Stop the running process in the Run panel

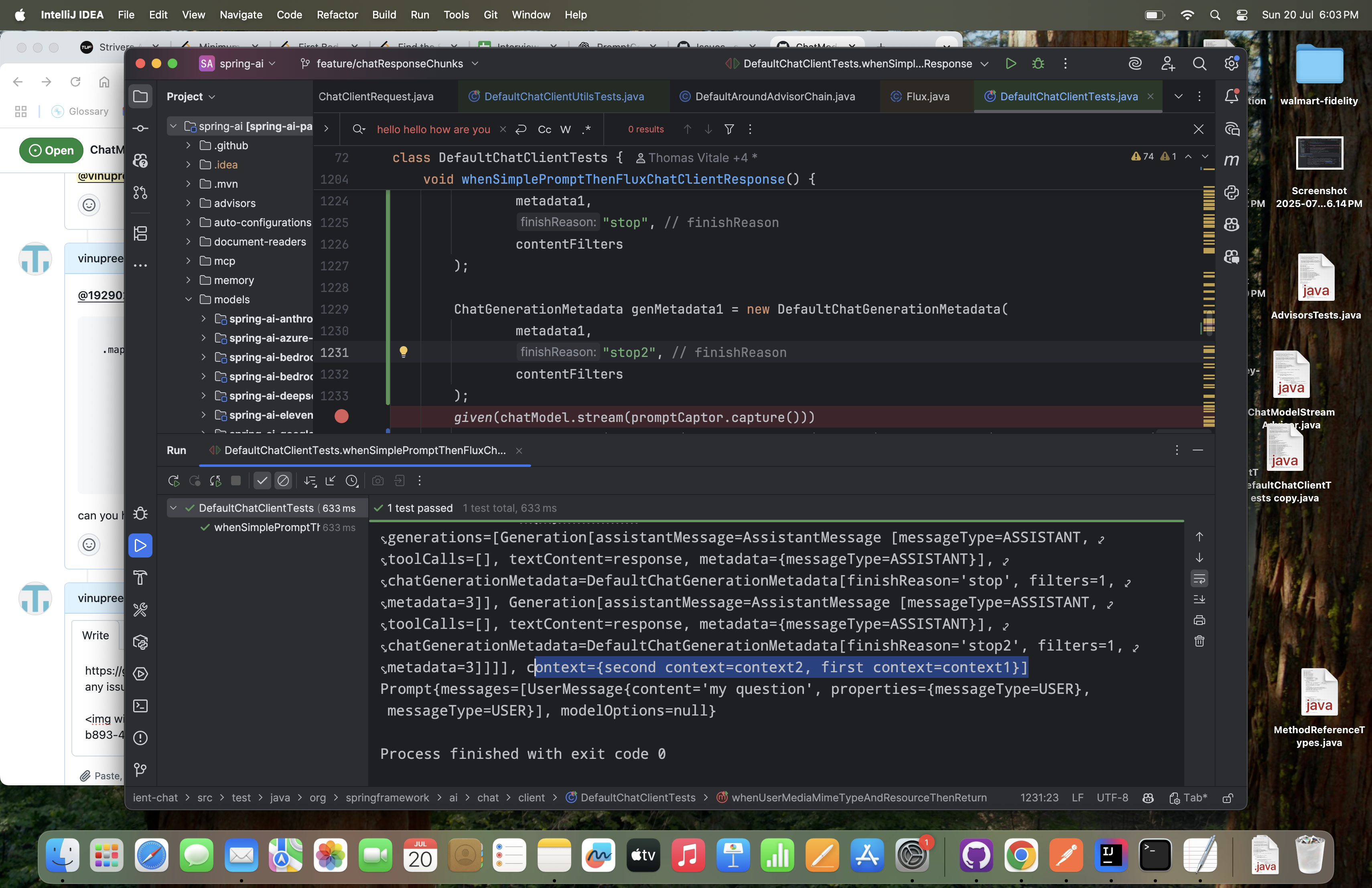click(236, 480)
